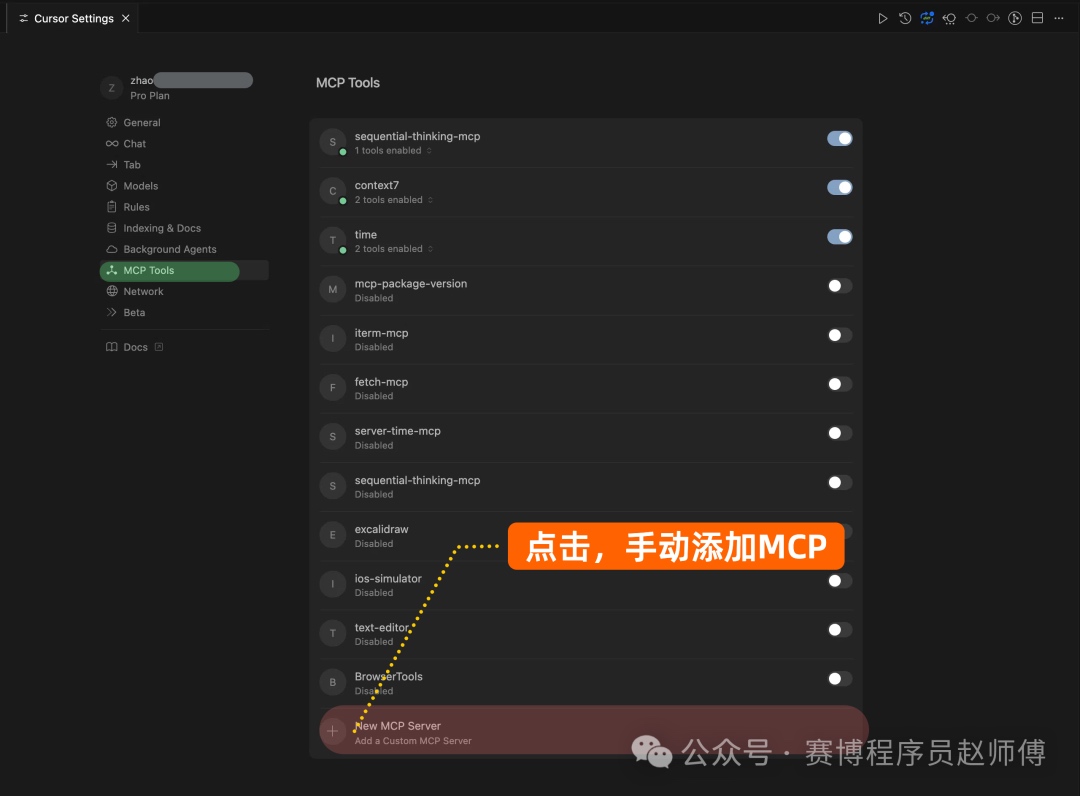This screenshot has height=796, width=1080.
Task: Open the Docs link in the sidebar
Action: [x=135, y=347]
